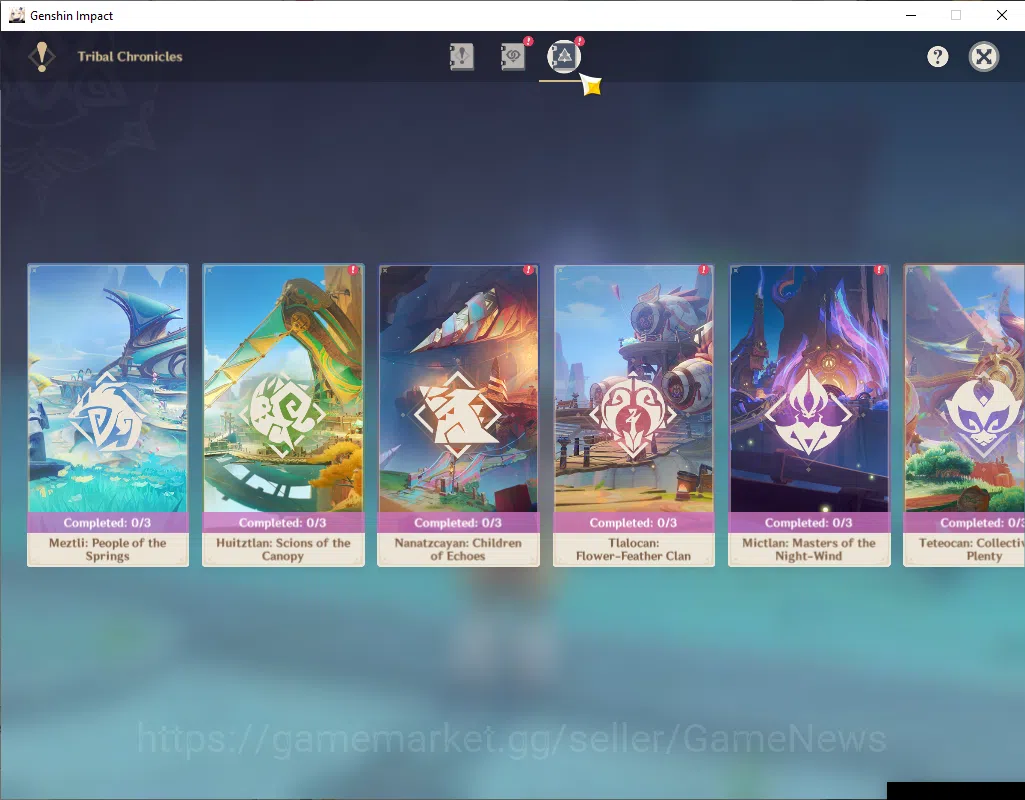The height and width of the screenshot is (800, 1025).
Task: Open Tlalocan: Flower-Feather Clan card
Action: [633, 415]
